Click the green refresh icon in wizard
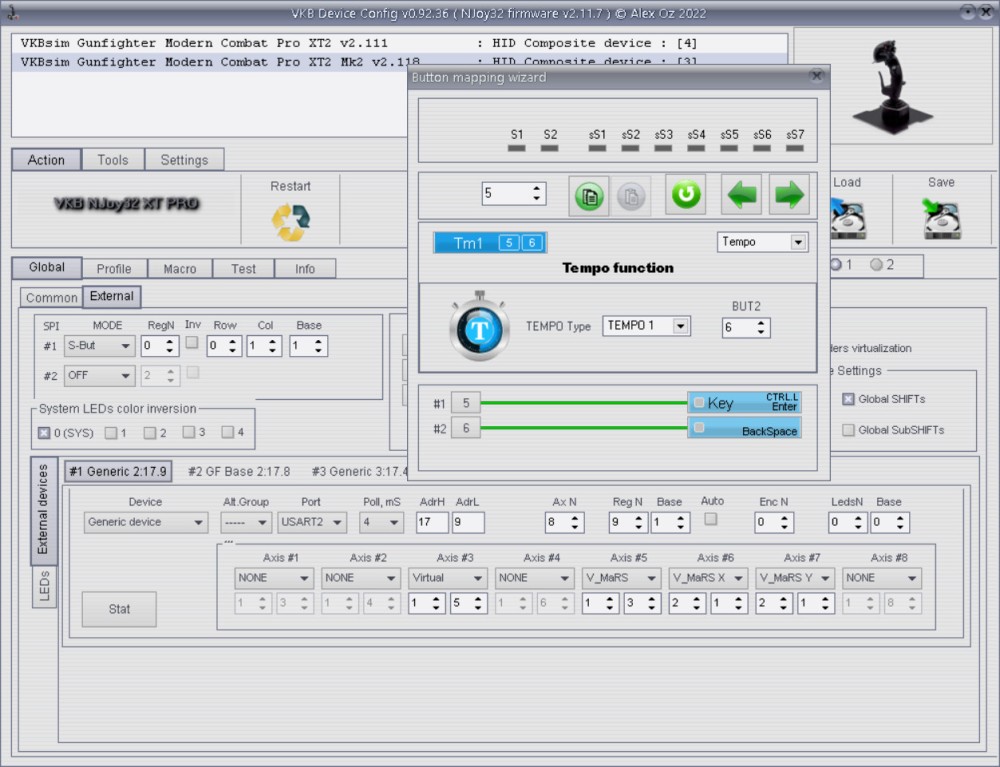Viewport: 1000px width, 767px height. coord(686,194)
